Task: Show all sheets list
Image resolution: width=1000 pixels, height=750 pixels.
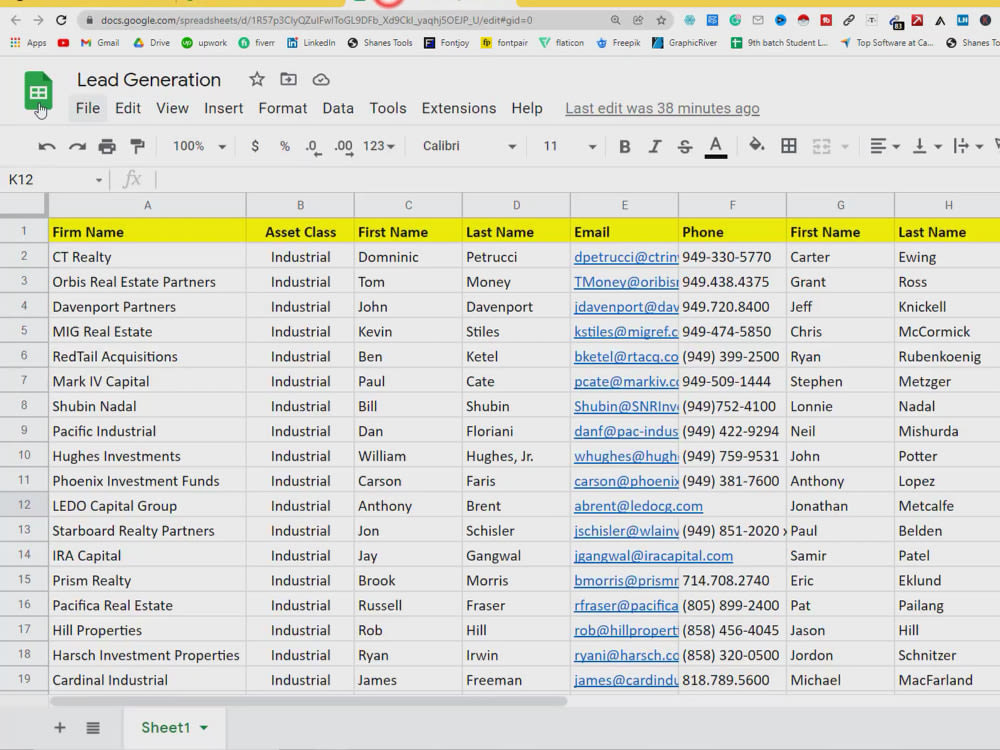Action: tap(93, 728)
